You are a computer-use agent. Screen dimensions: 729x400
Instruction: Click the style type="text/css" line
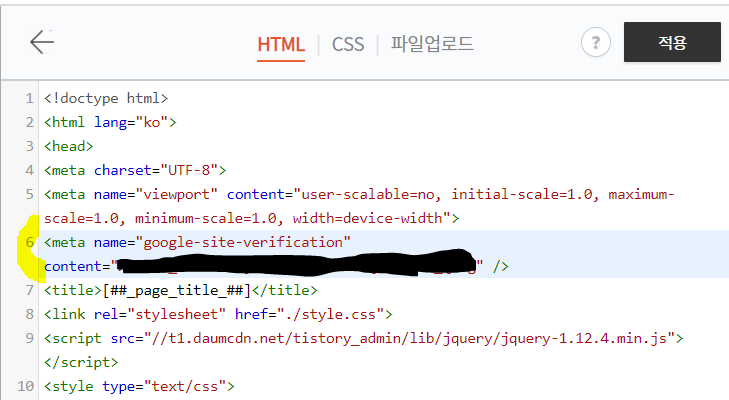(139, 387)
